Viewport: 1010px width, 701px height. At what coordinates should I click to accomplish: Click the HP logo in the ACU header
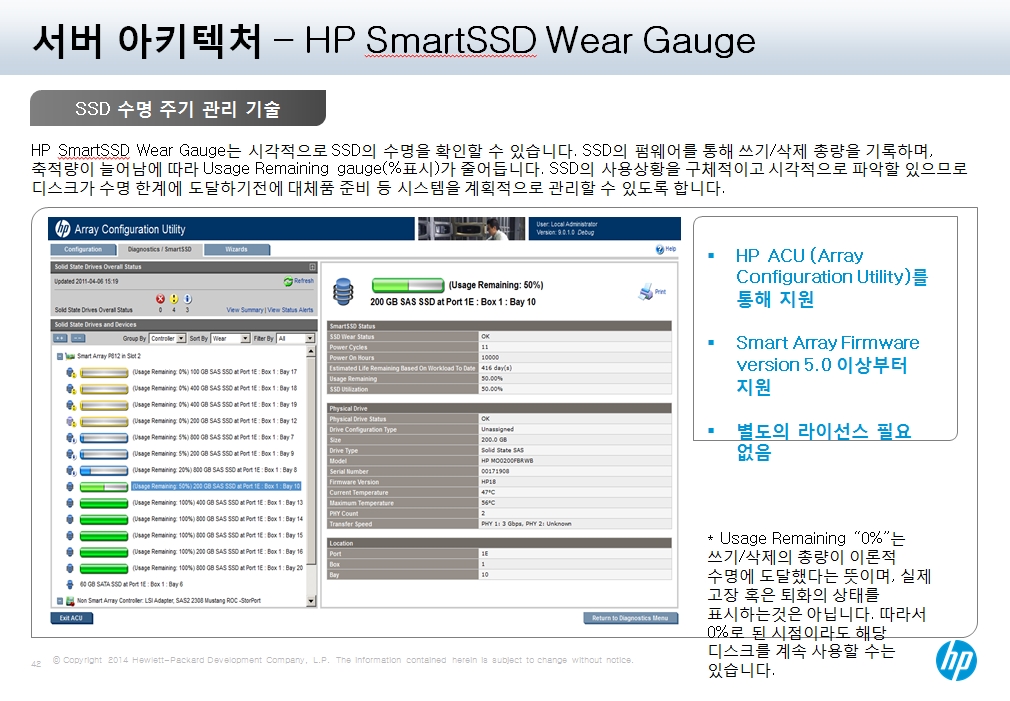[62, 229]
